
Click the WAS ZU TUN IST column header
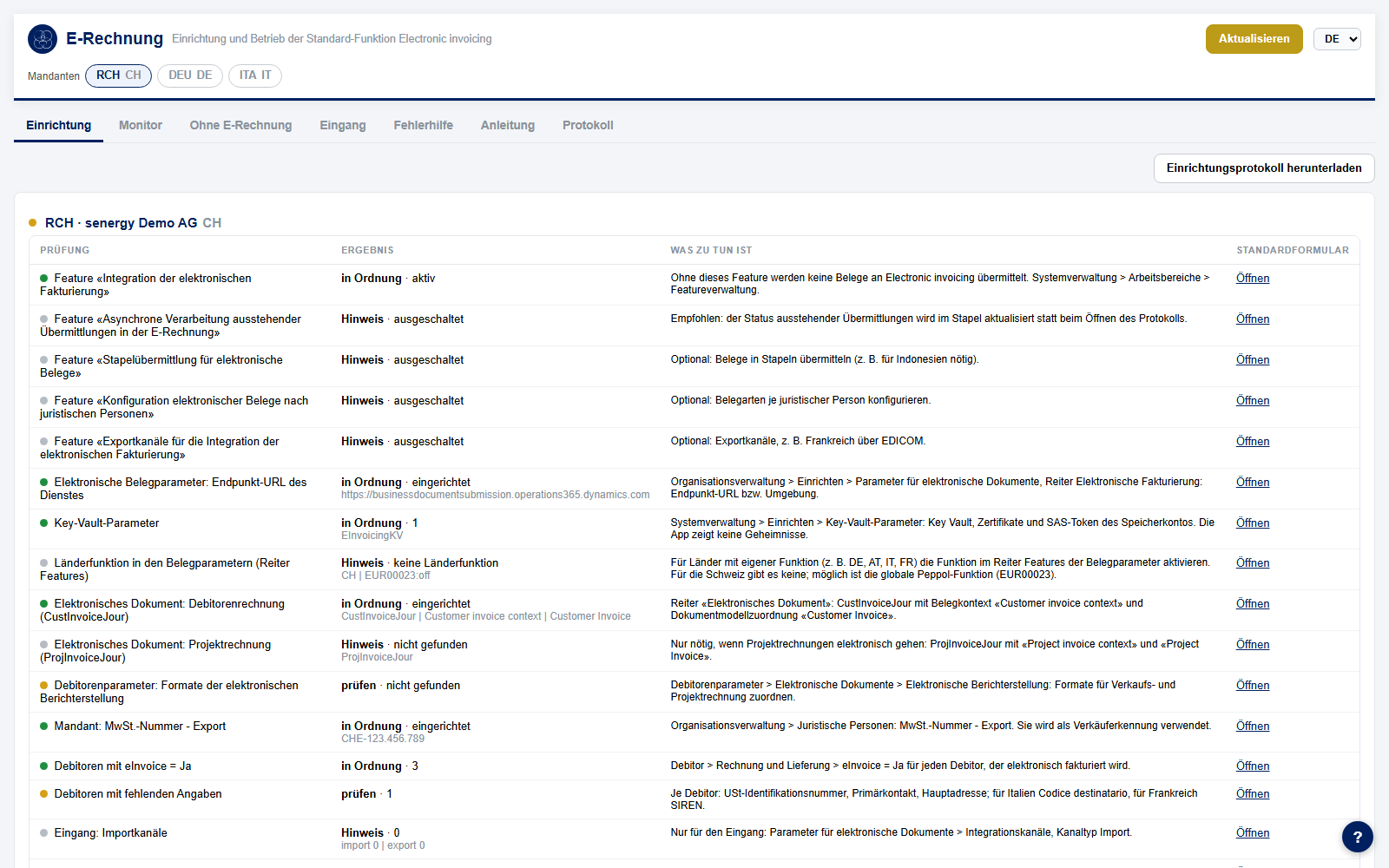pos(711,250)
